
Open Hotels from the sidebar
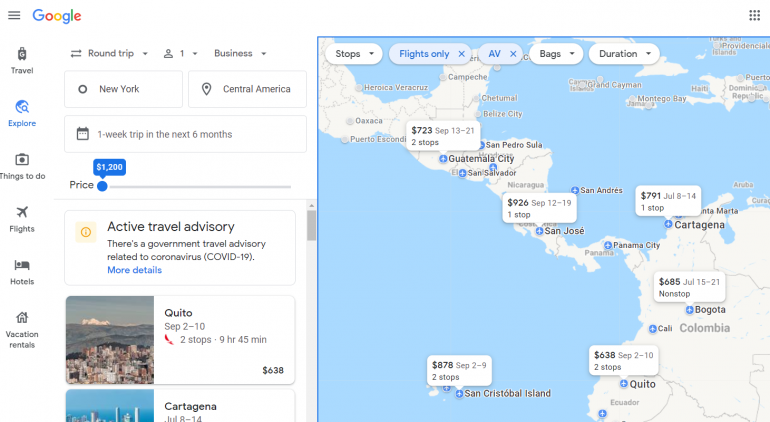pos(22,271)
